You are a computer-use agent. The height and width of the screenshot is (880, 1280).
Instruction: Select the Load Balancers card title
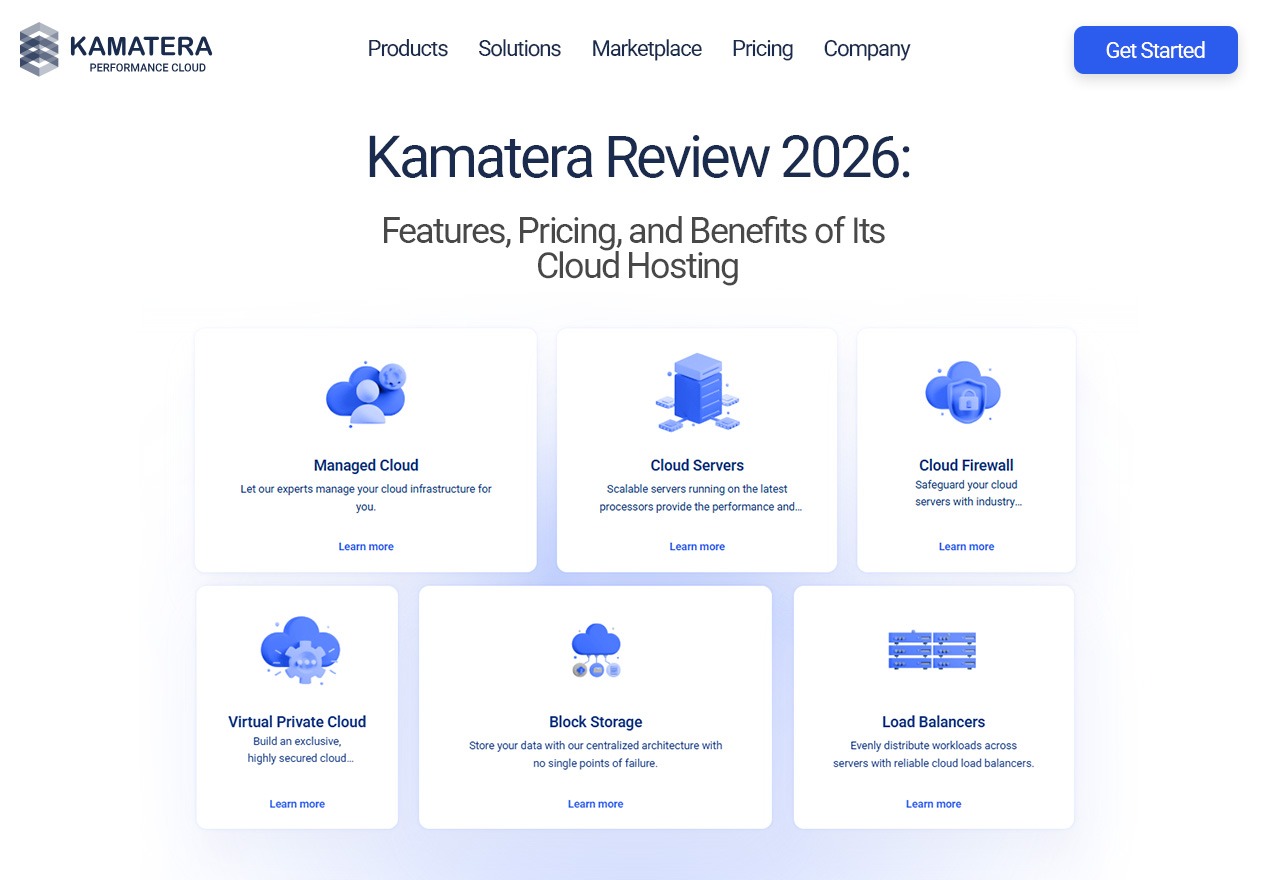[x=933, y=722]
